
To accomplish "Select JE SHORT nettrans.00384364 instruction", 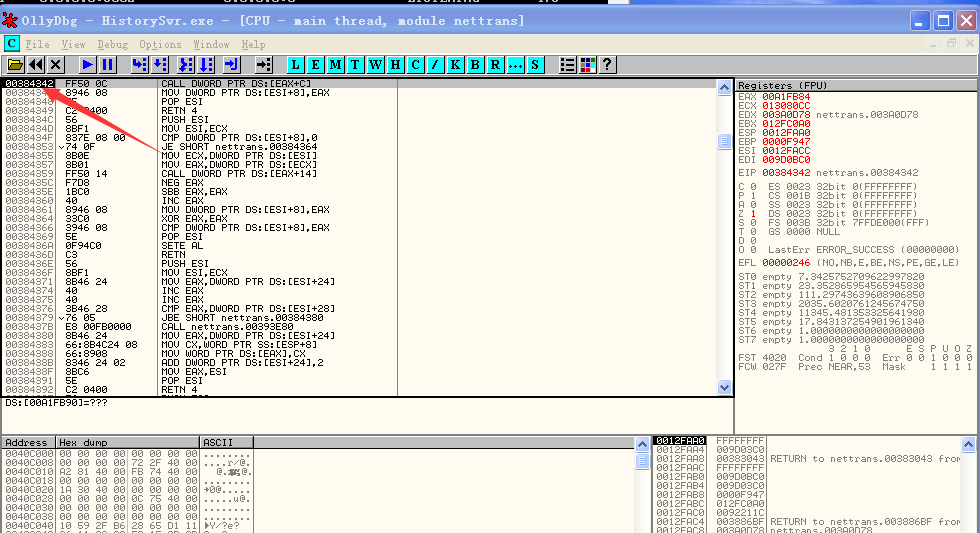I will (239, 147).
